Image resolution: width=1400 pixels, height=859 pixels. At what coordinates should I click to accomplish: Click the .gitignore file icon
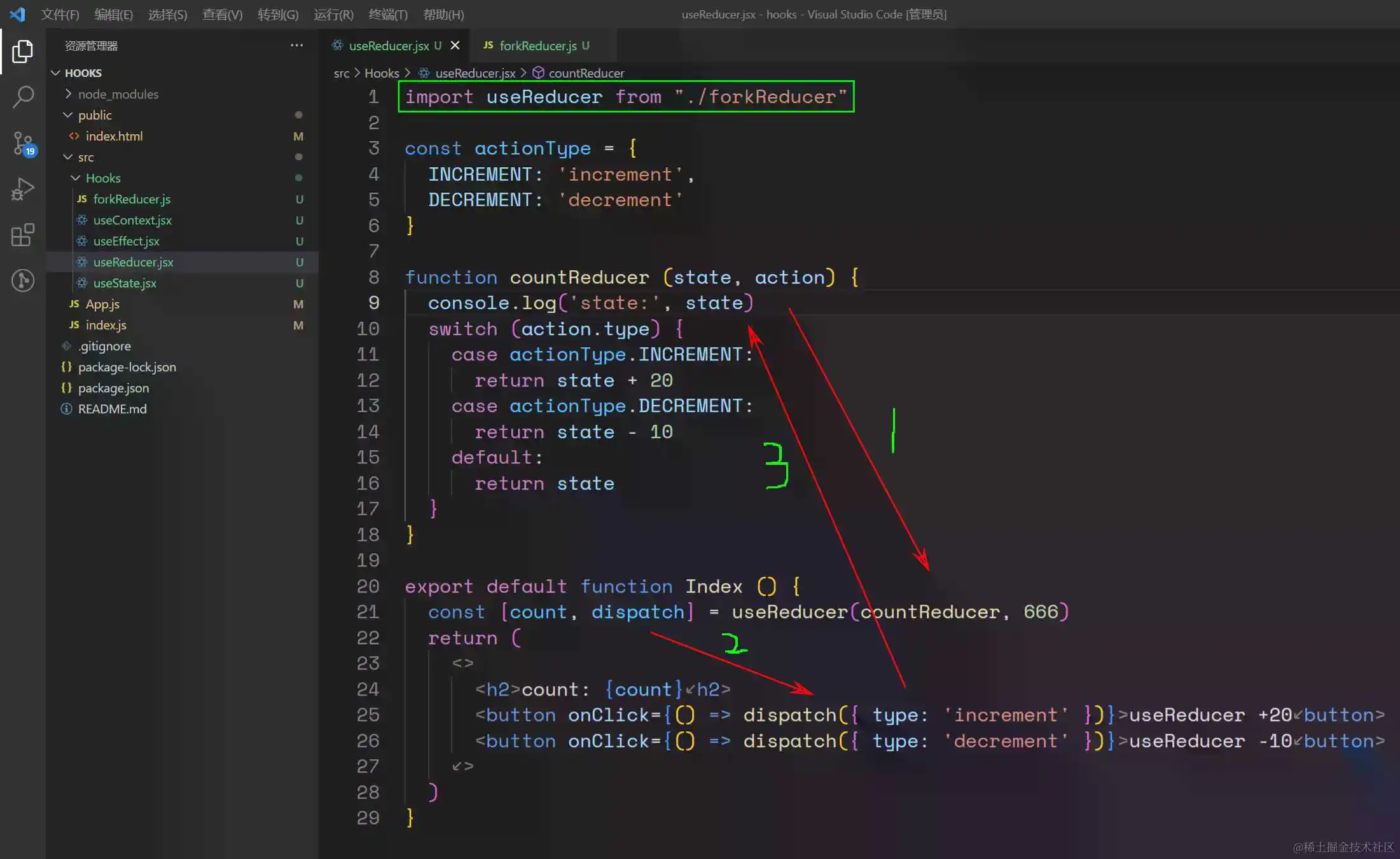67,346
